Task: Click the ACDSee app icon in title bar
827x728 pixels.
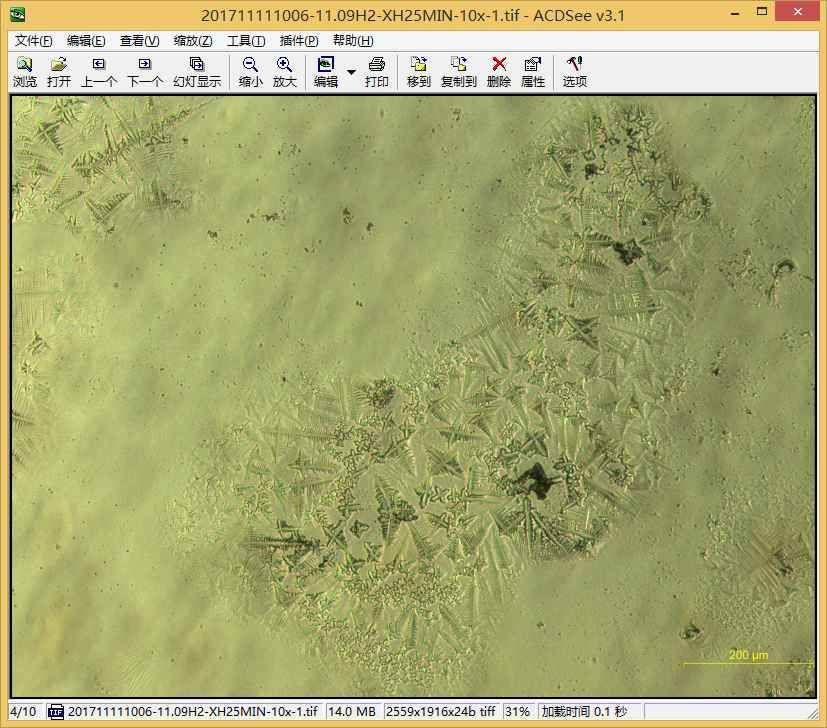Action: click(17, 15)
